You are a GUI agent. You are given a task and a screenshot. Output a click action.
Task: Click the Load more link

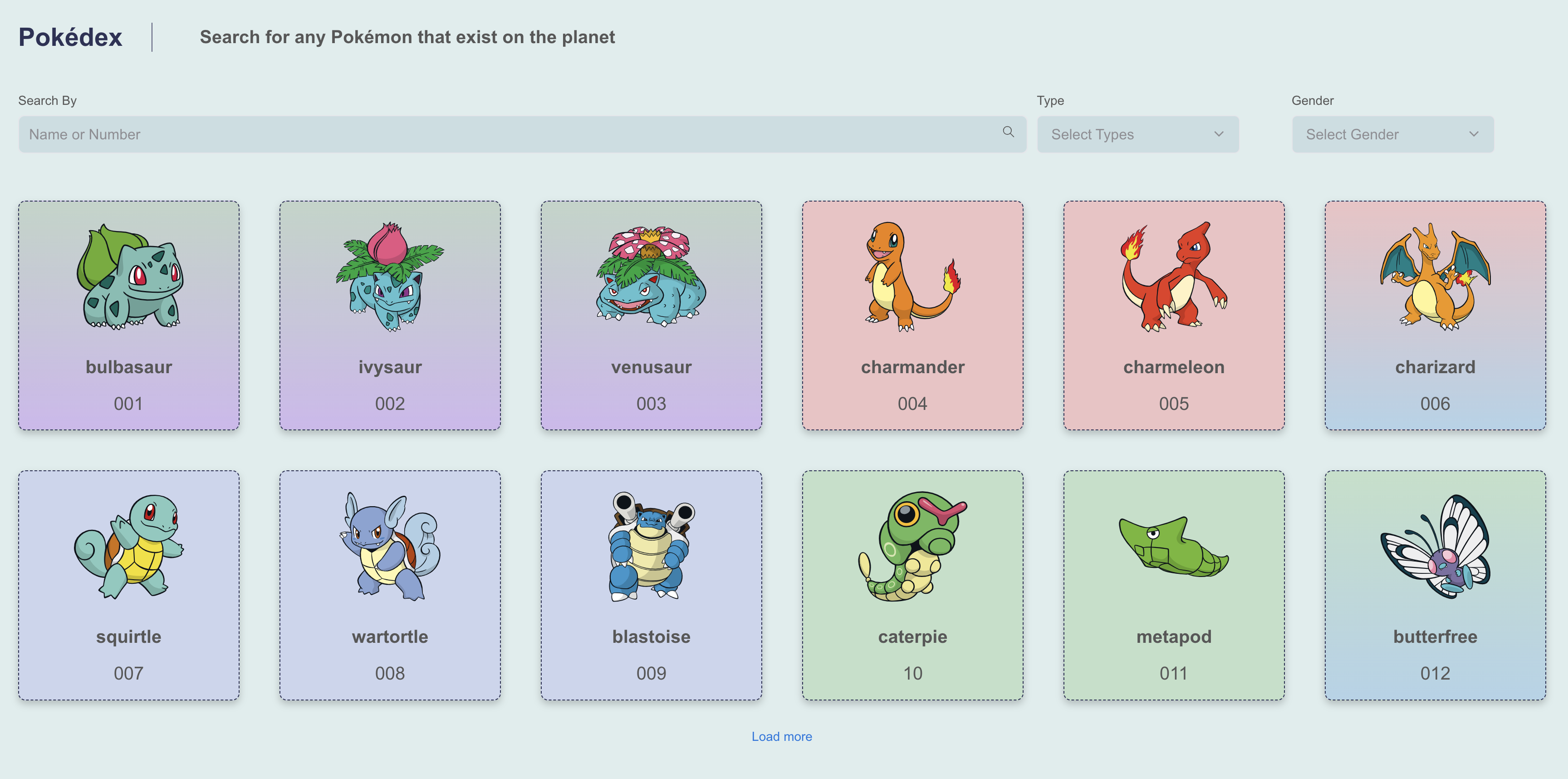(x=782, y=736)
